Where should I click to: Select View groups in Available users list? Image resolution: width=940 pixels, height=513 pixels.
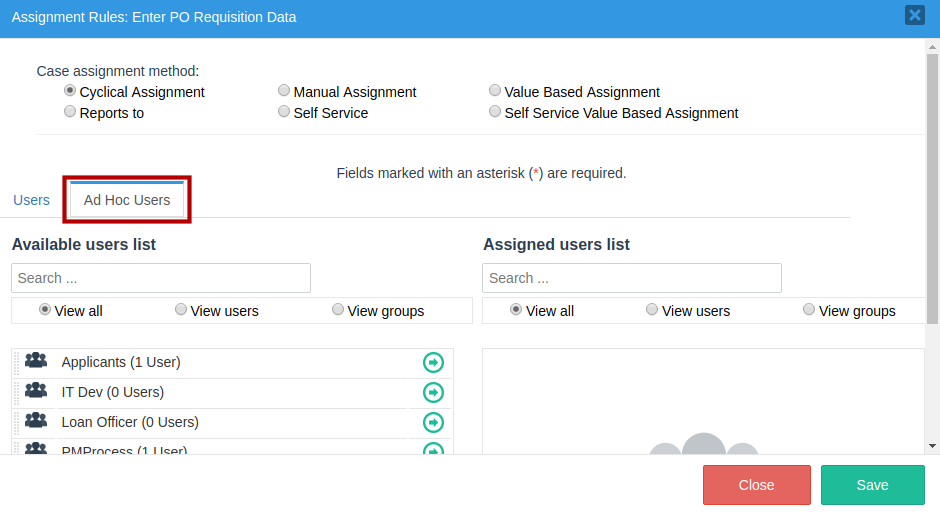pyautogui.click(x=338, y=310)
